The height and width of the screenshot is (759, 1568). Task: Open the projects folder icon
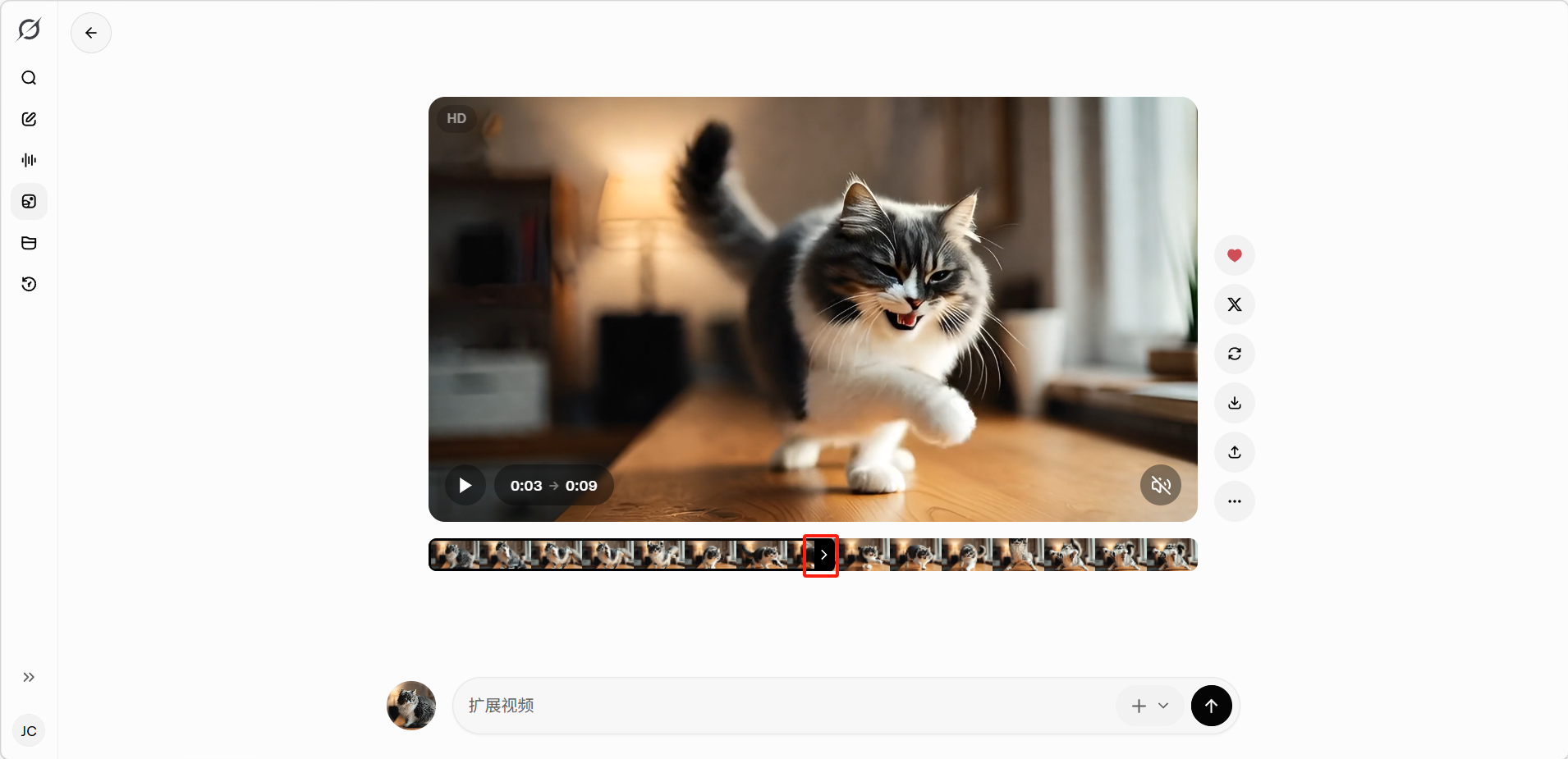click(x=29, y=243)
